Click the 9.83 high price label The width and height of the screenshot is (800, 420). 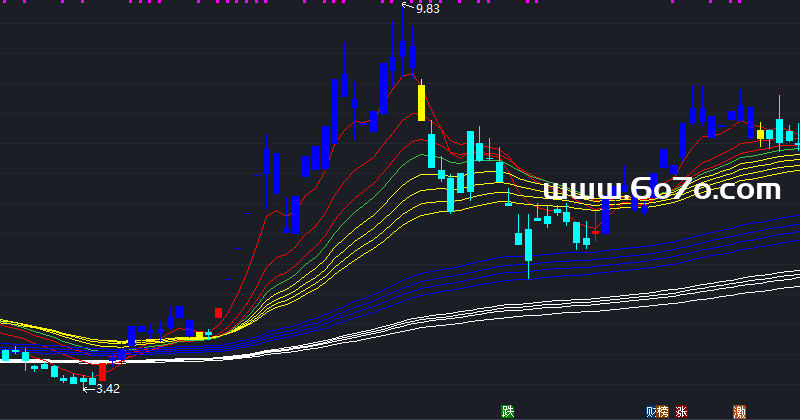click(428, 9)
